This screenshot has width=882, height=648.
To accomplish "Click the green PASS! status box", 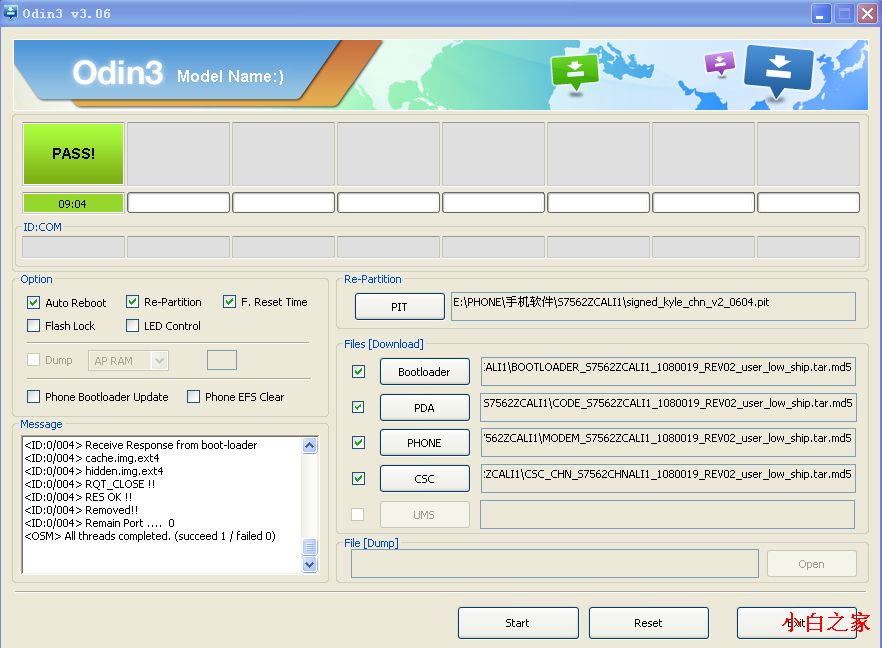I will pos(73,154).
